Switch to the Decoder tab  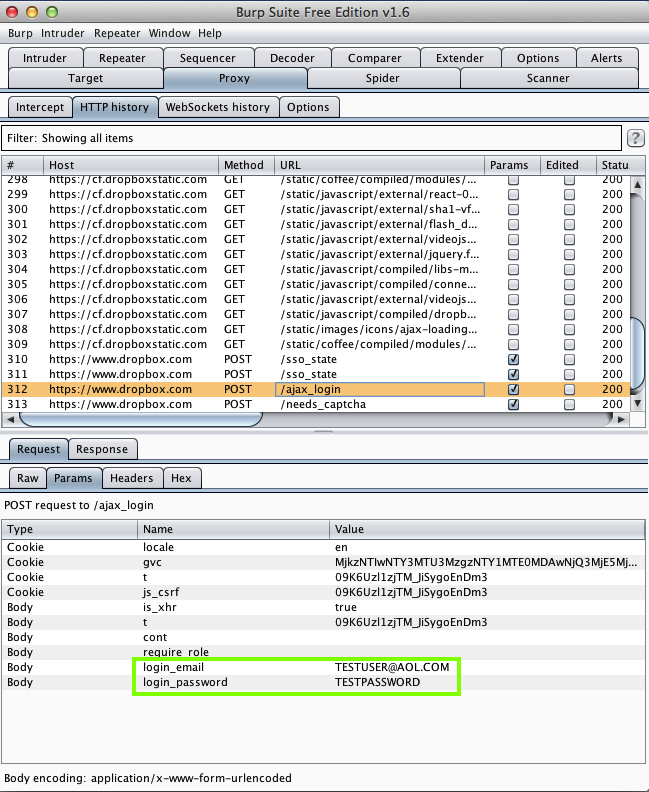tap(292, 58)
